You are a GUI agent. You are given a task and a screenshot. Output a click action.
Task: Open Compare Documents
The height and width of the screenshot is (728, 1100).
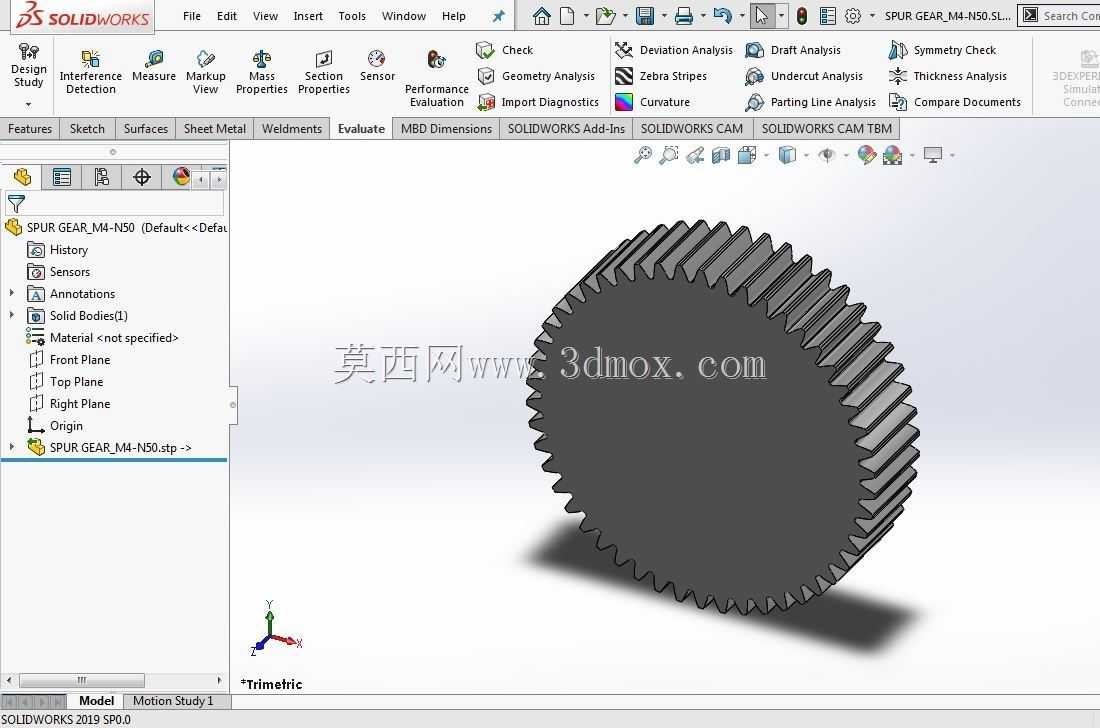coord(954,102)
